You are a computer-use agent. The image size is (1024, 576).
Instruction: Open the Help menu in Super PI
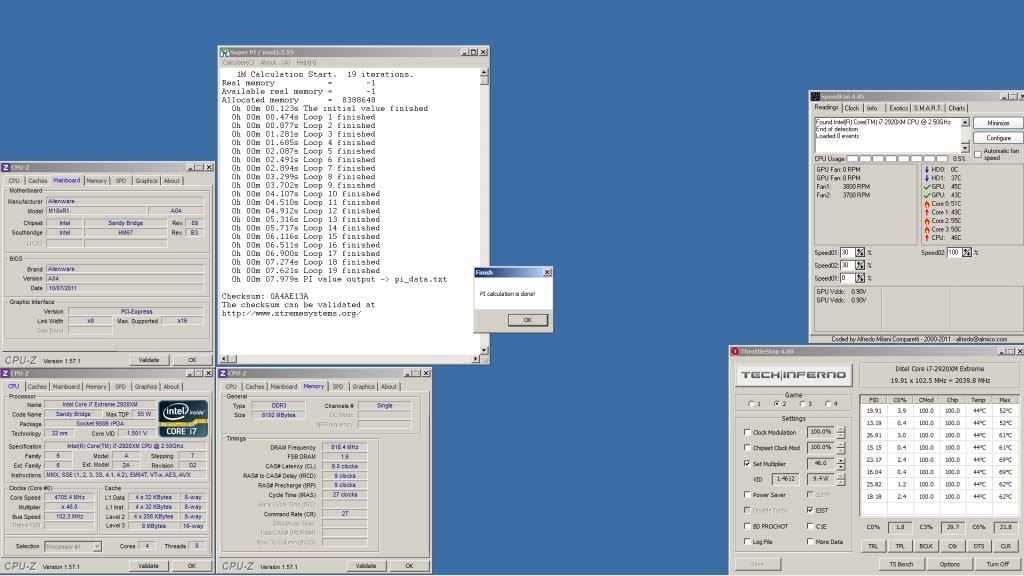click(x=306, y=63)
